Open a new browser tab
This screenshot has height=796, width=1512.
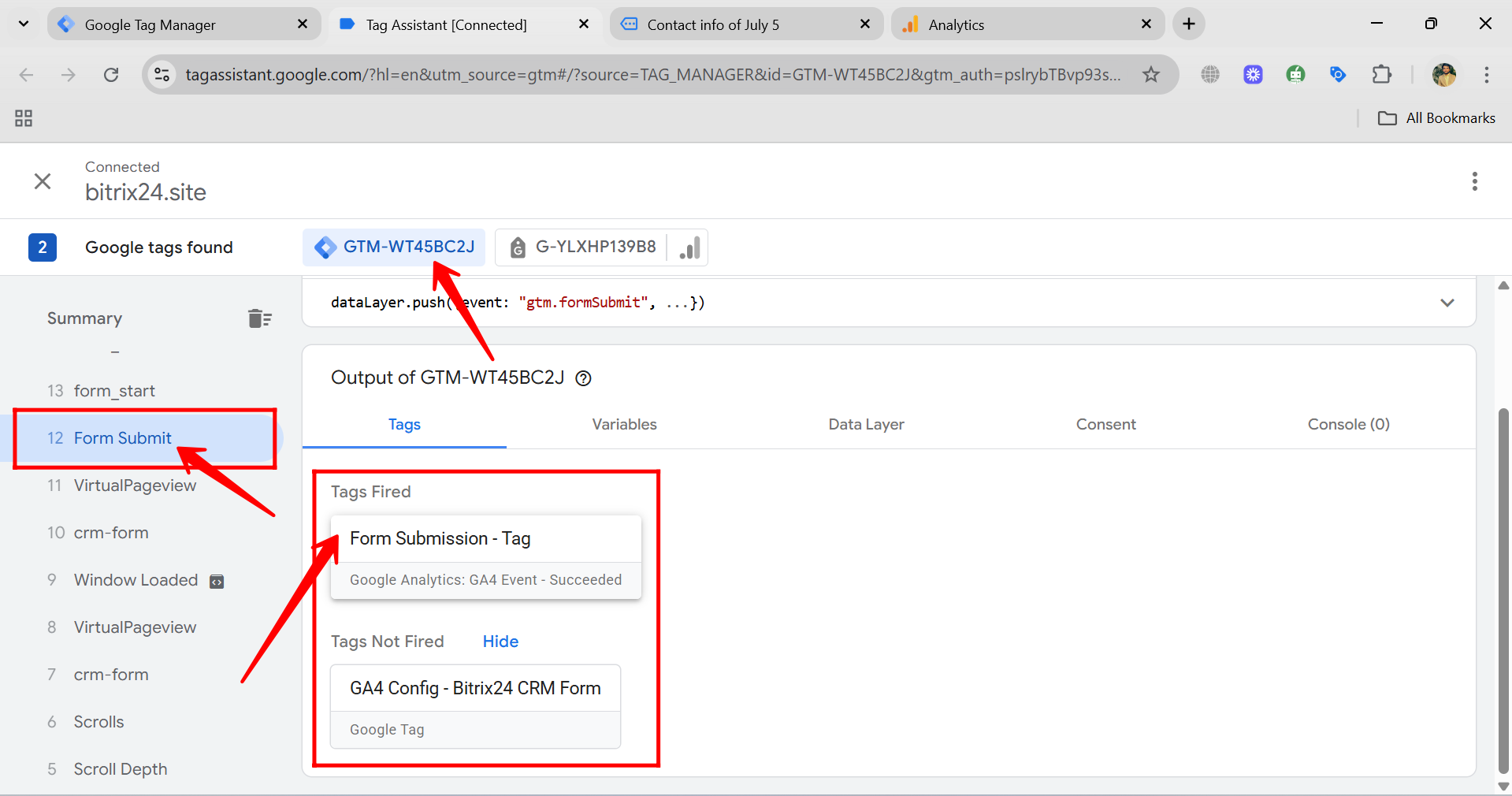pos(1189,24)
